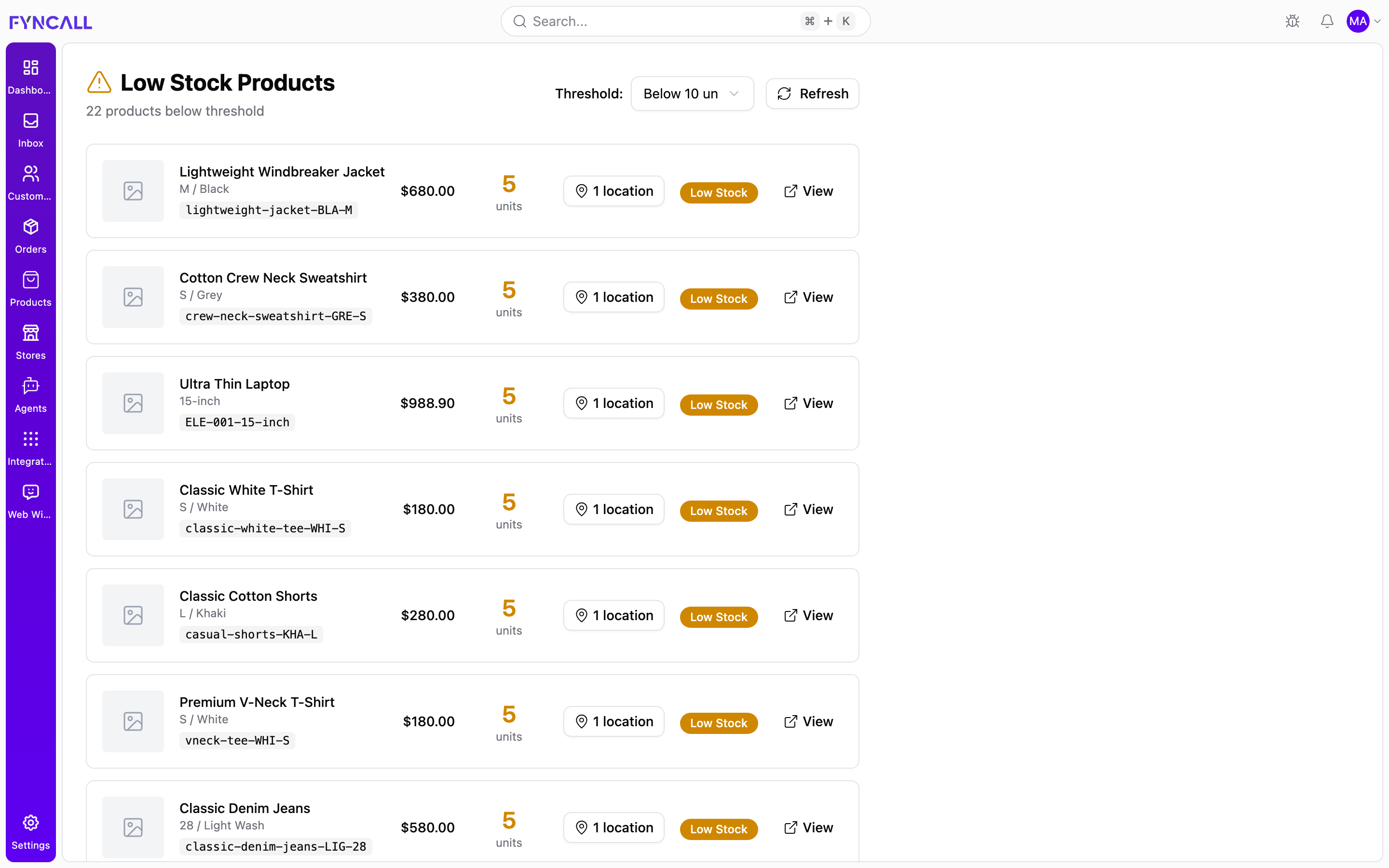Open the Stores section

[30, 342]
